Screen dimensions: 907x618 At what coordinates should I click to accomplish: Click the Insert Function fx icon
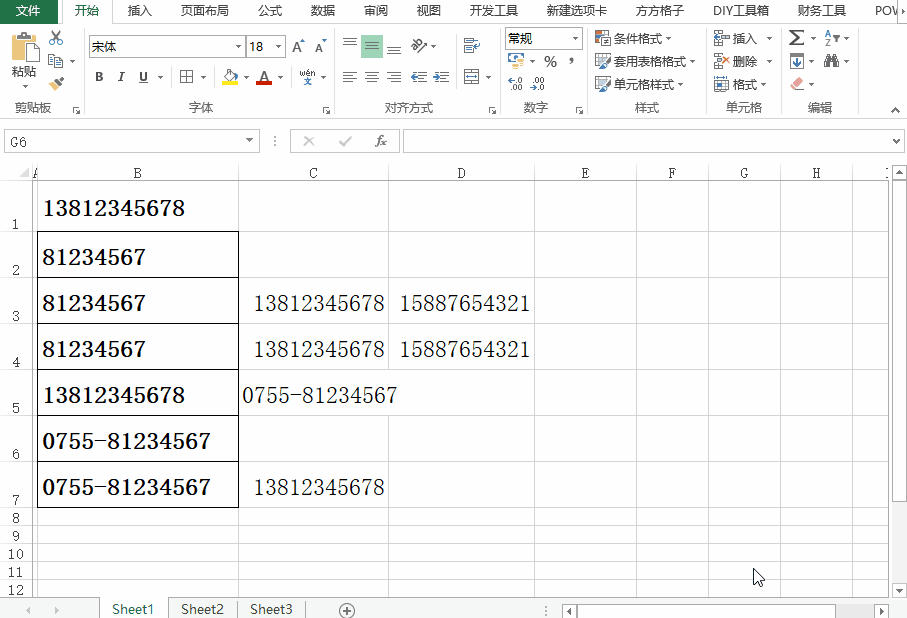click(x=380, y=142)
